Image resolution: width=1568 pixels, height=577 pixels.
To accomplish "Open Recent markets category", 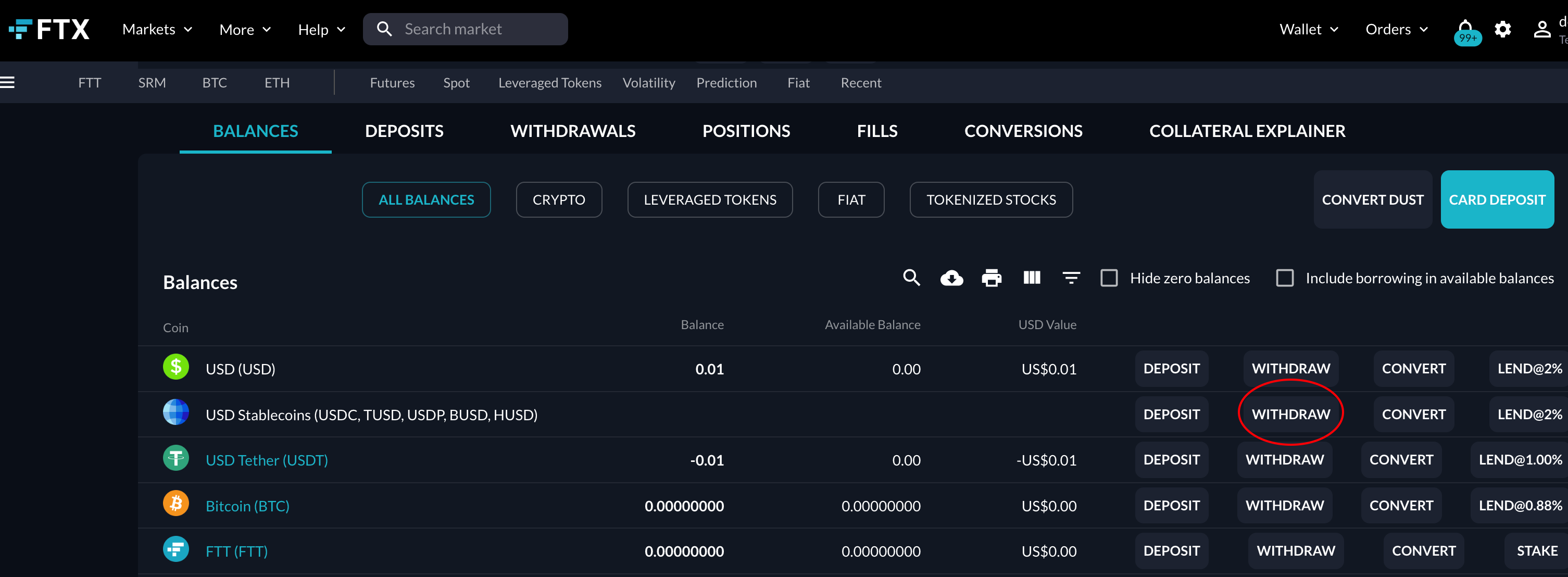I will point(861,83).
